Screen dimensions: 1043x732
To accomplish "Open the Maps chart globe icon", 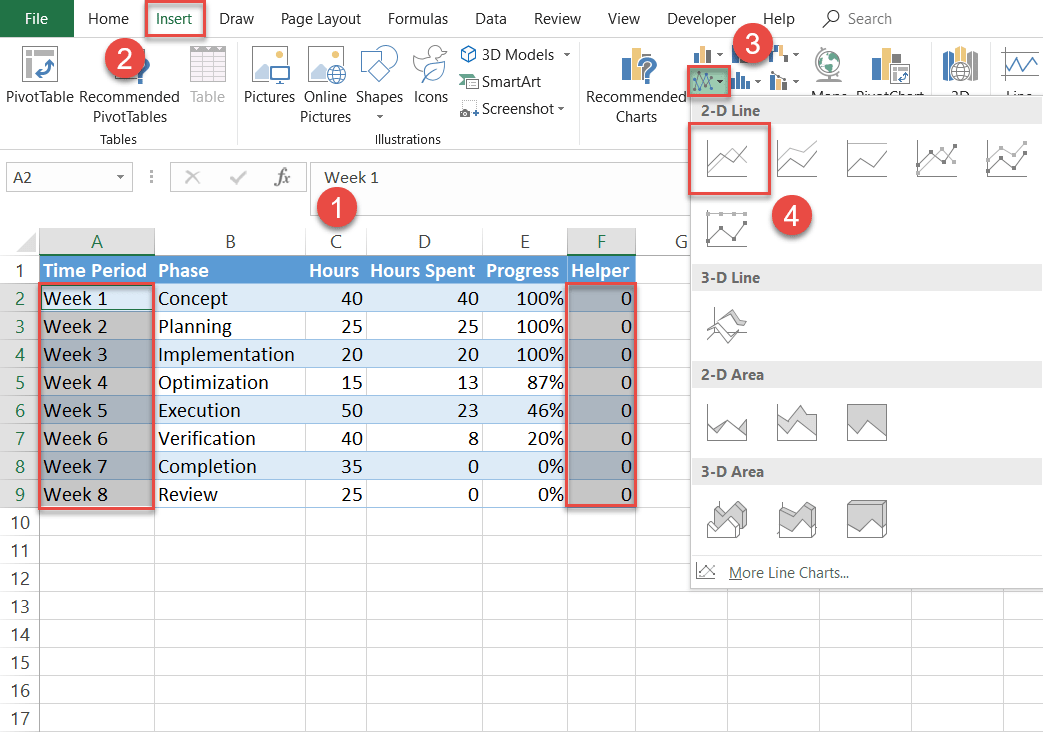I will coord(828,67).
